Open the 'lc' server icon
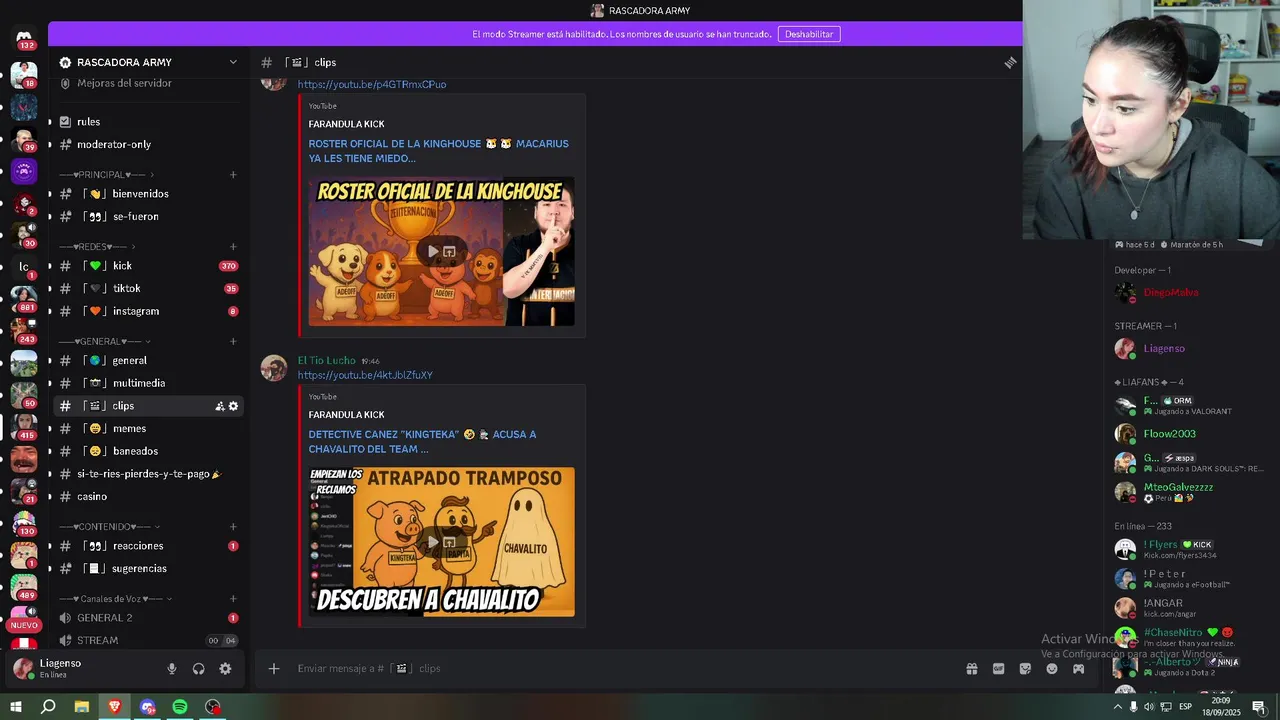The width and height of the screenshot is (1280, 720). 24,267
